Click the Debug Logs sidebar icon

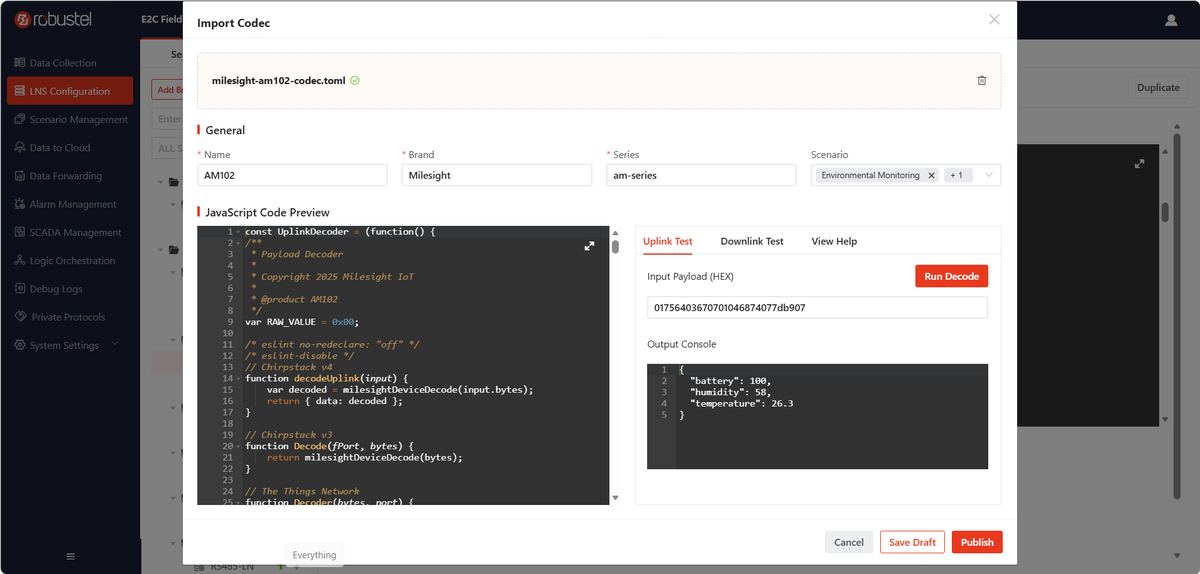(x=20, y=288)
